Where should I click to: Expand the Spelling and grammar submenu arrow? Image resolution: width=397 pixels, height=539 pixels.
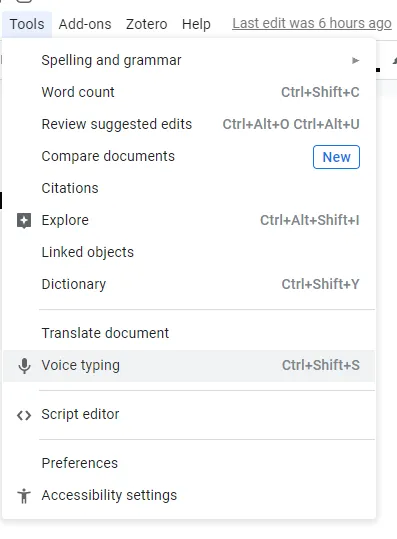tap(355, 61)
